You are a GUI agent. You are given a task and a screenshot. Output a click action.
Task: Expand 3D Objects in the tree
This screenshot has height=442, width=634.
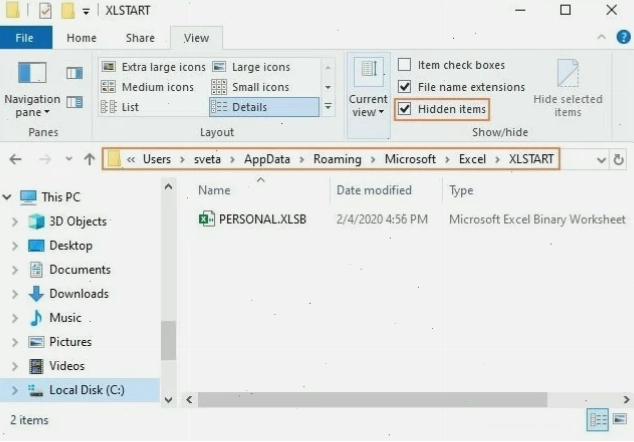tap(15, 222)
